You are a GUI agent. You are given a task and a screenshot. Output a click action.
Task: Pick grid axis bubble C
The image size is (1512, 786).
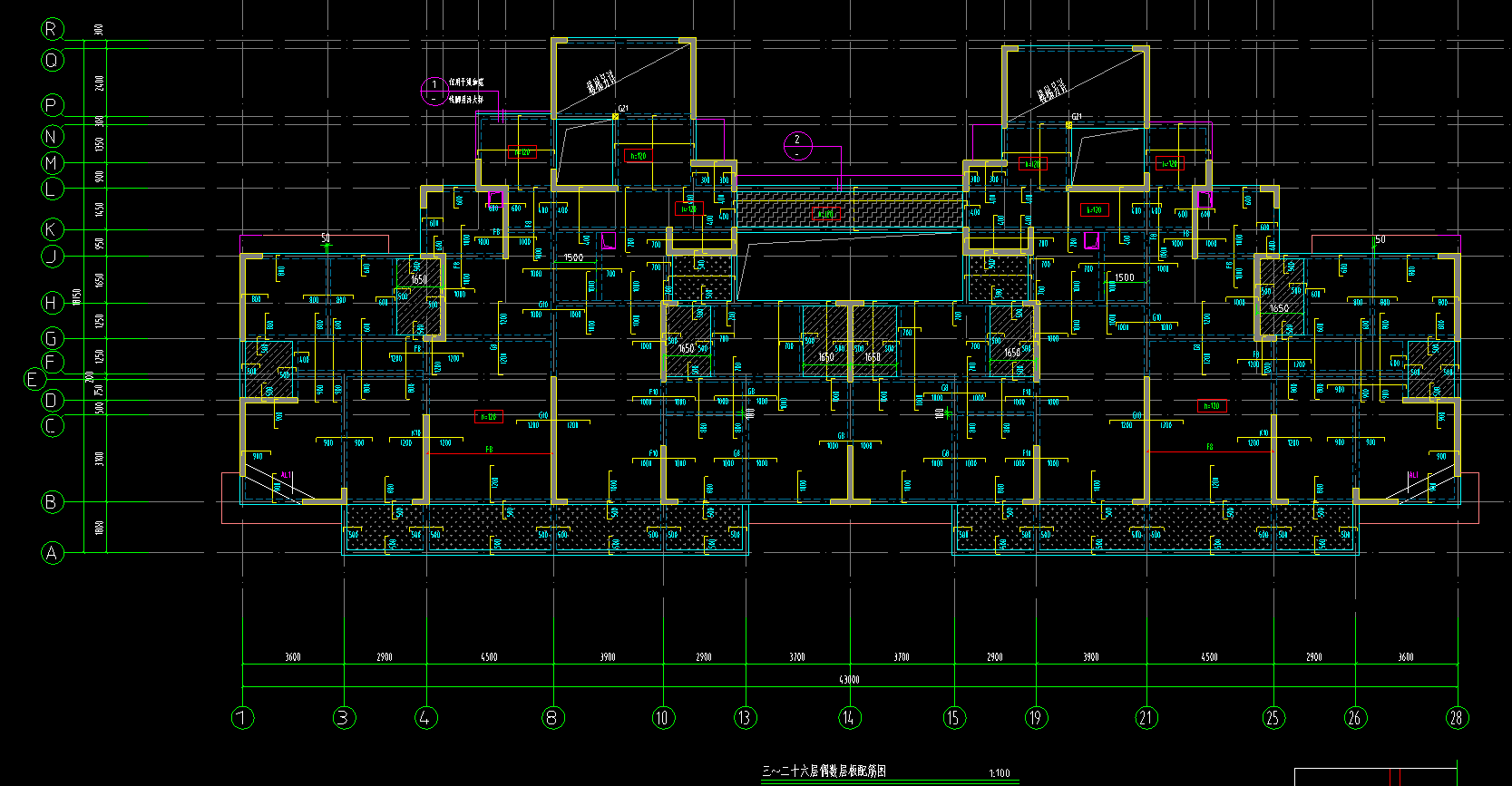click(53, 425)
